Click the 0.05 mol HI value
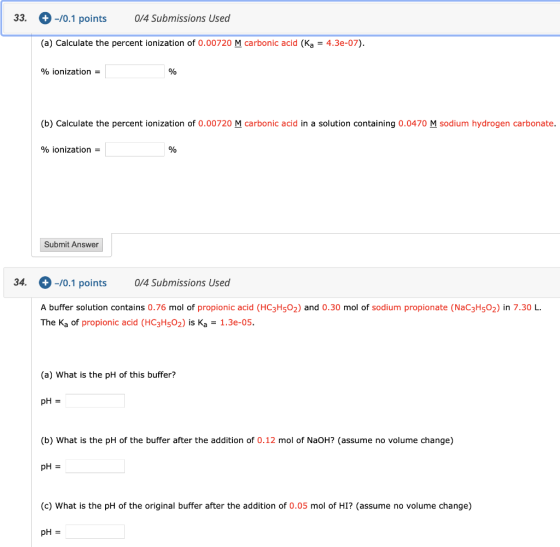Screen dimensions: 560x547 299,506
